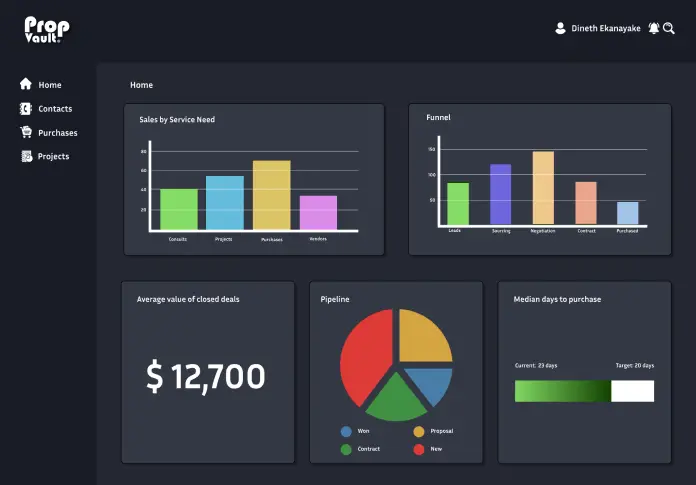The image size is (696, 485).
Task: Click the Negotiation bar in Funnel chart
Action: coord(543,188)
